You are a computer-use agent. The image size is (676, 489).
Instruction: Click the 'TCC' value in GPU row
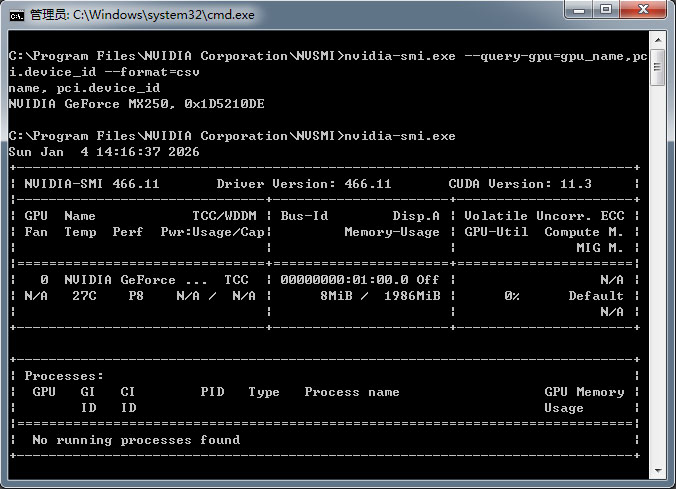click(x=236, y=280)
